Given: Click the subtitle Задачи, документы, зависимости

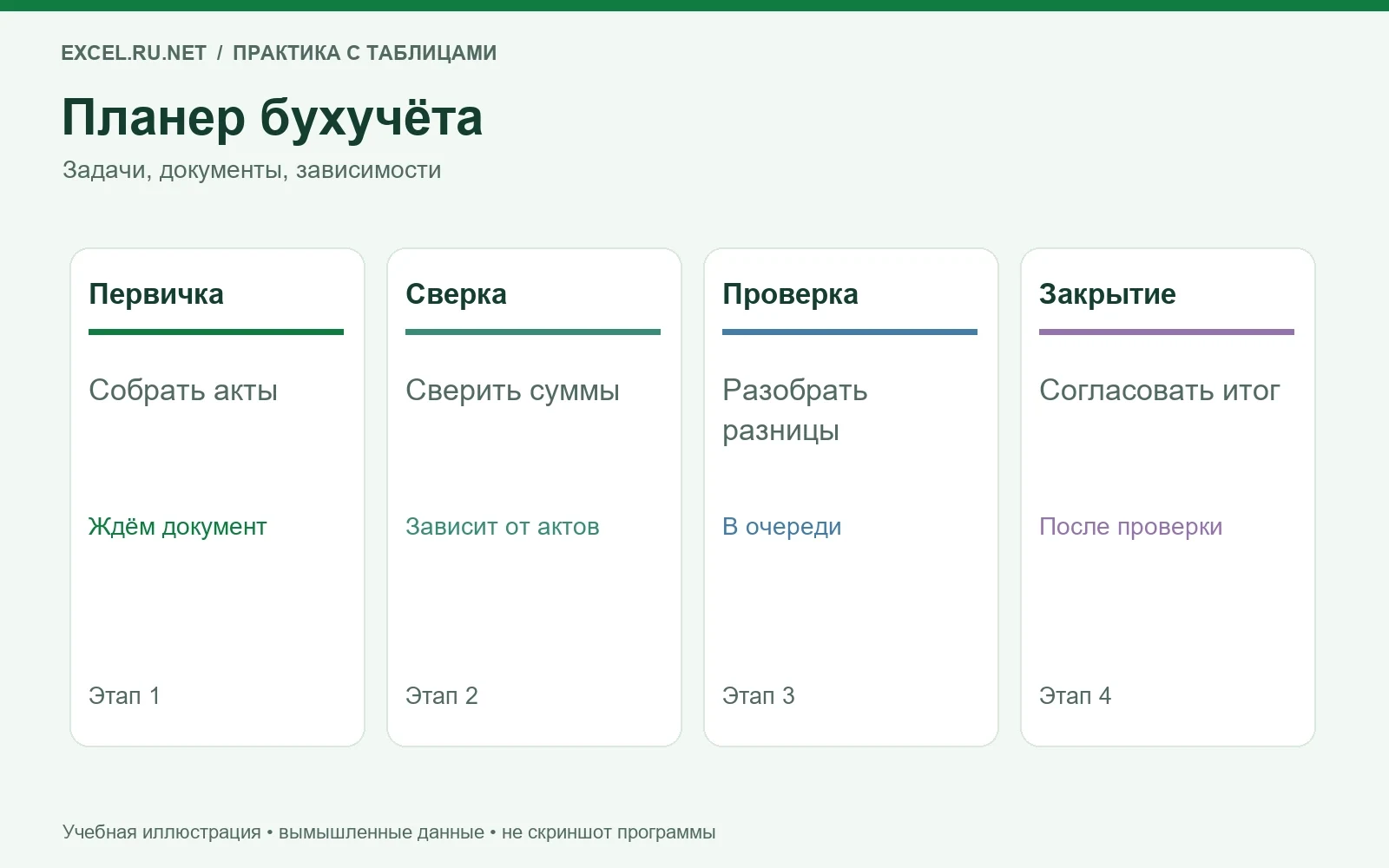Looking at the screenshot, I should [252, 170].
